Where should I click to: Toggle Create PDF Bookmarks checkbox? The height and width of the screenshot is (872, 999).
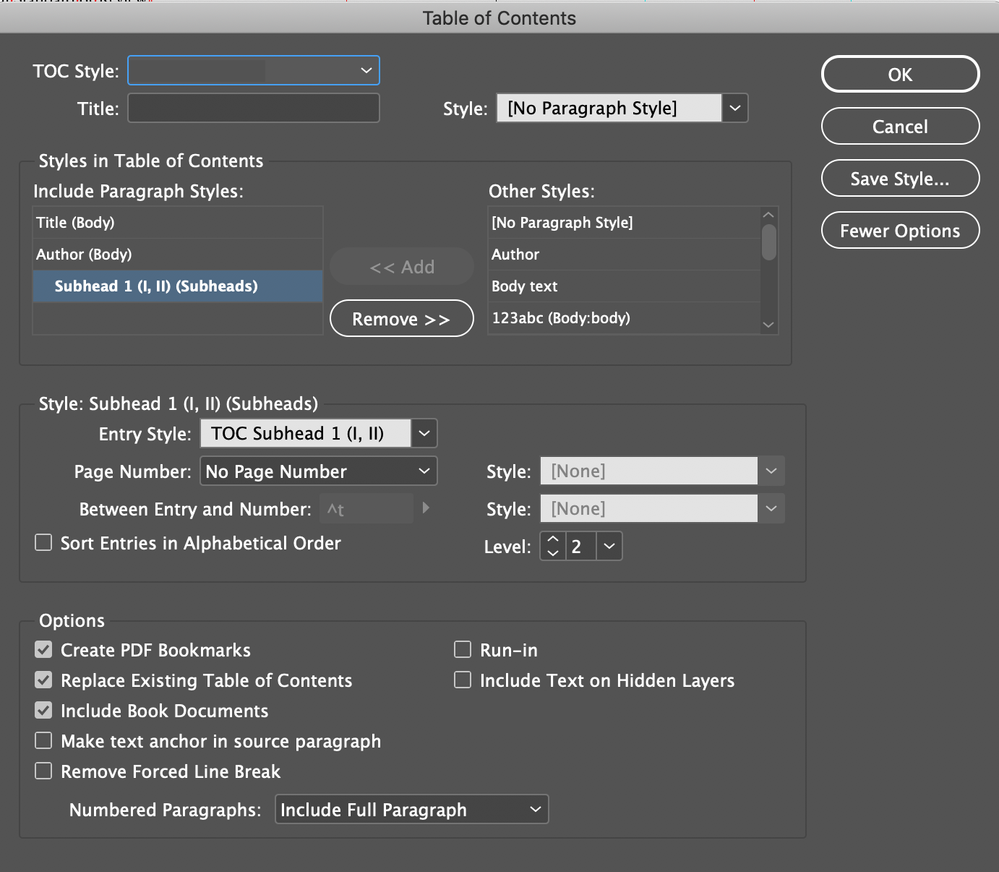click(44, 650)
